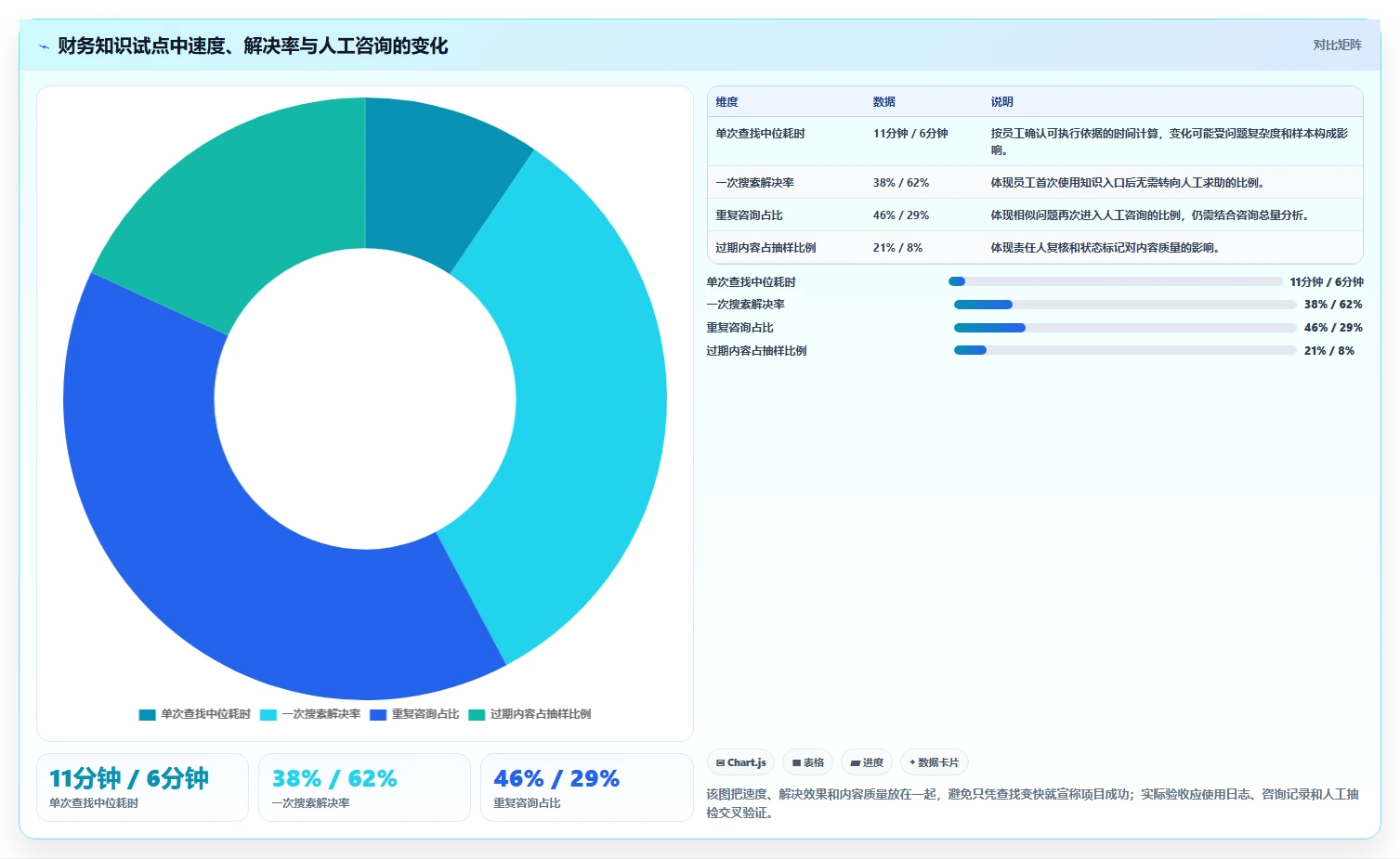This screenshot has width=1400, height=859.
Task: Click the 过期内容占抽样比例 progress bar
Action: pos(1125,350)
